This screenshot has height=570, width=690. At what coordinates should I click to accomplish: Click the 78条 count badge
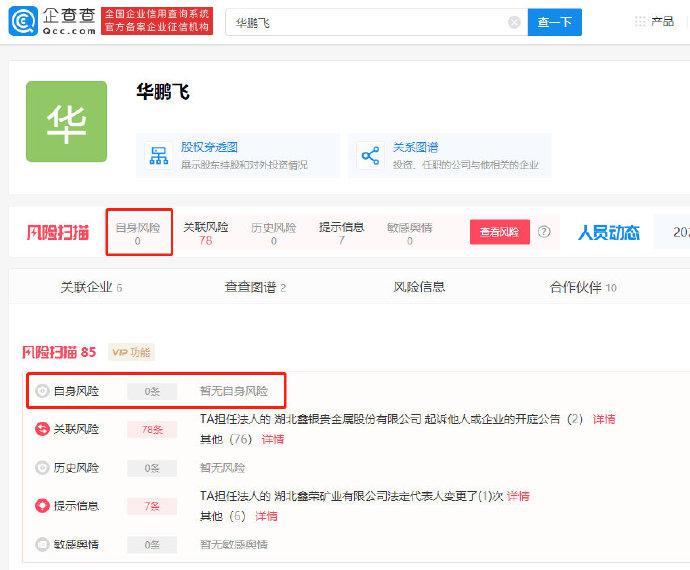coord(152,430)
